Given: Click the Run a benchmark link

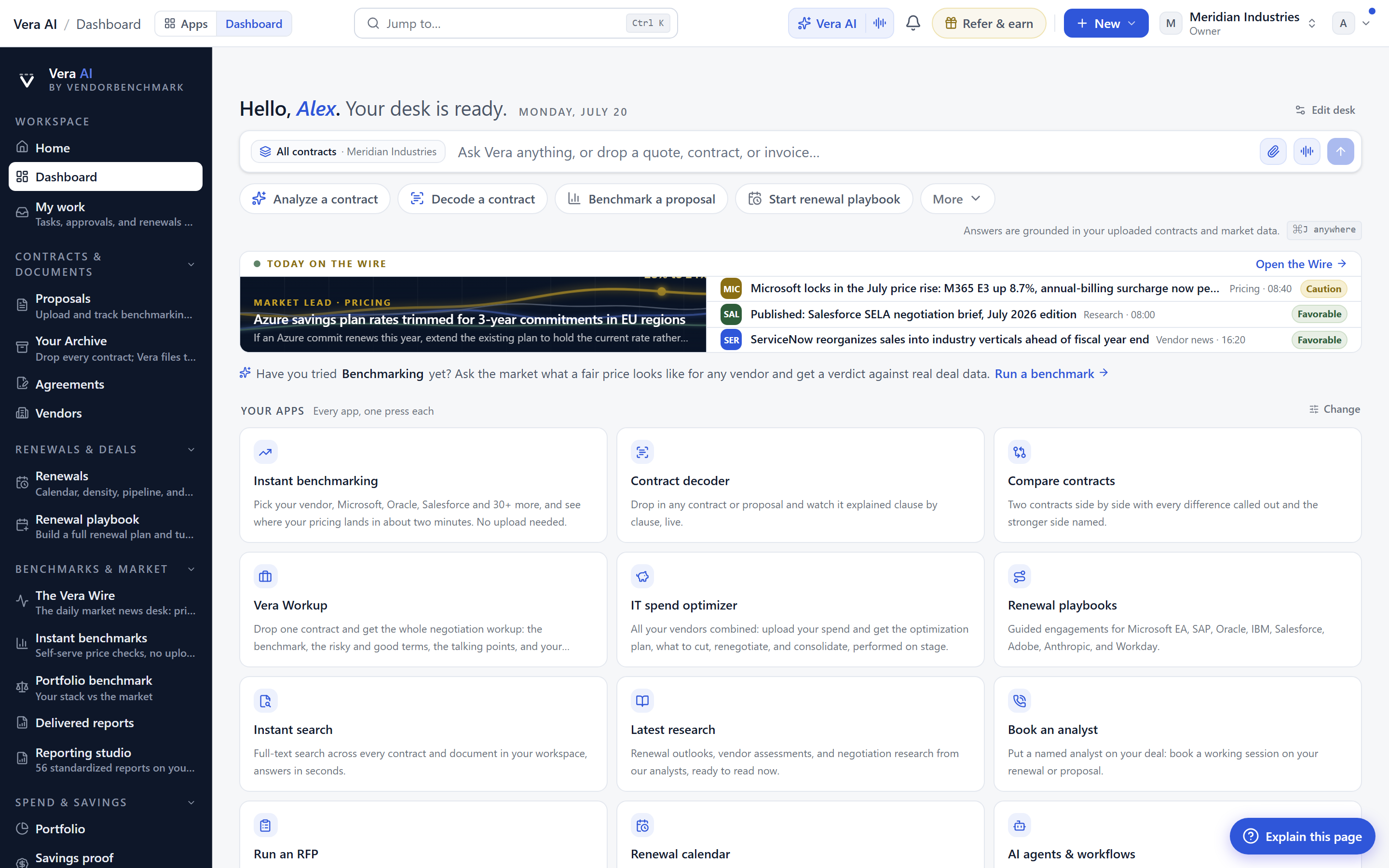Looking at the screenshot, I should (x=1051, y=374).
